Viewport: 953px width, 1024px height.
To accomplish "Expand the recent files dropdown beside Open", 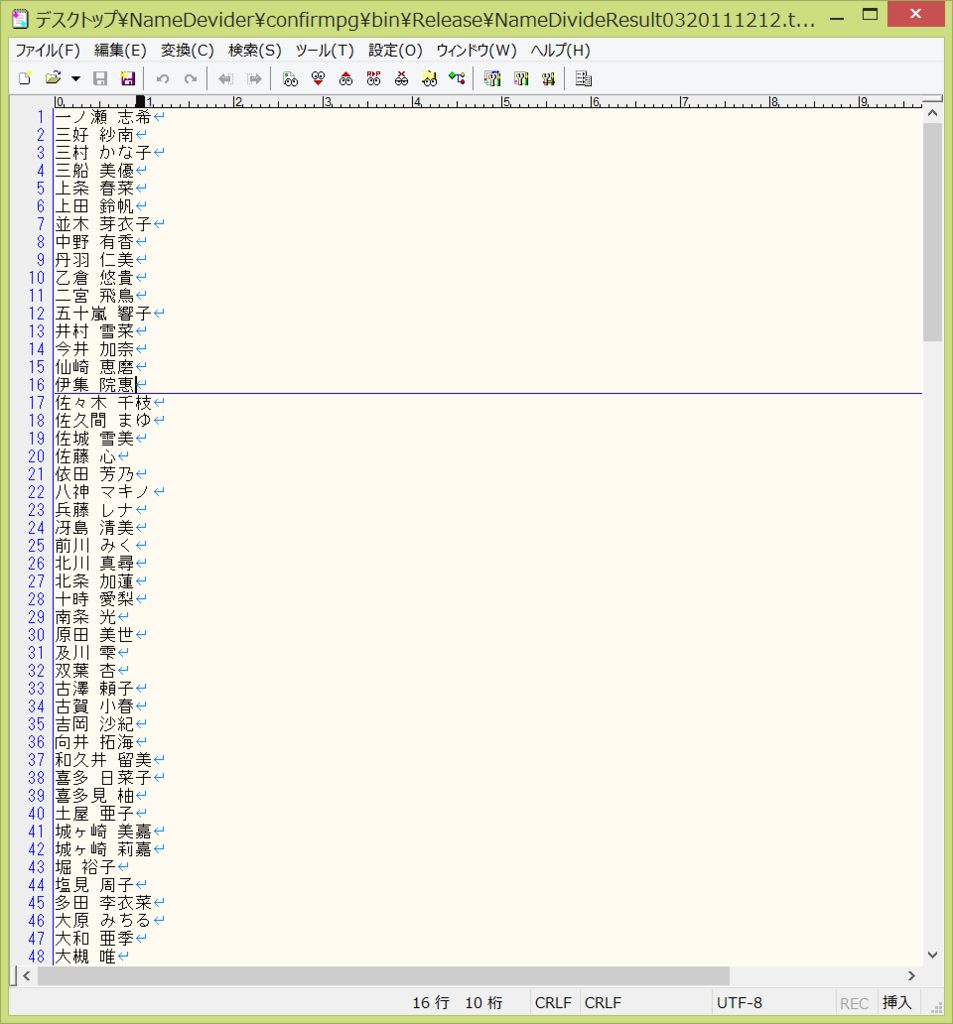I will tap(76, 79).
